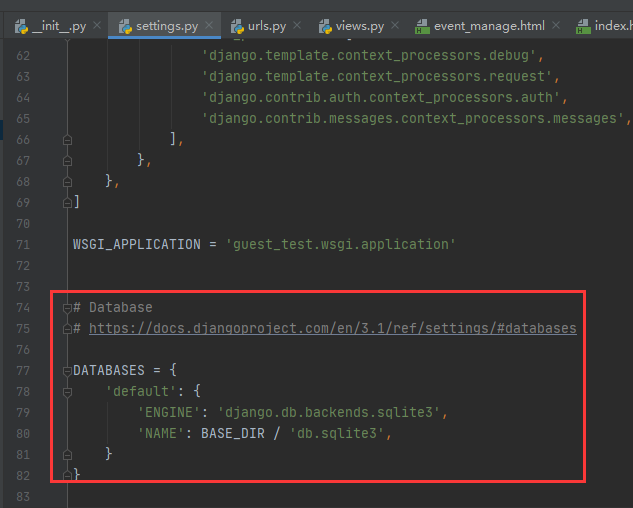Close the __init__.py tab
Viewport: 633px width, 508px height.
click(x=97, y=25)
